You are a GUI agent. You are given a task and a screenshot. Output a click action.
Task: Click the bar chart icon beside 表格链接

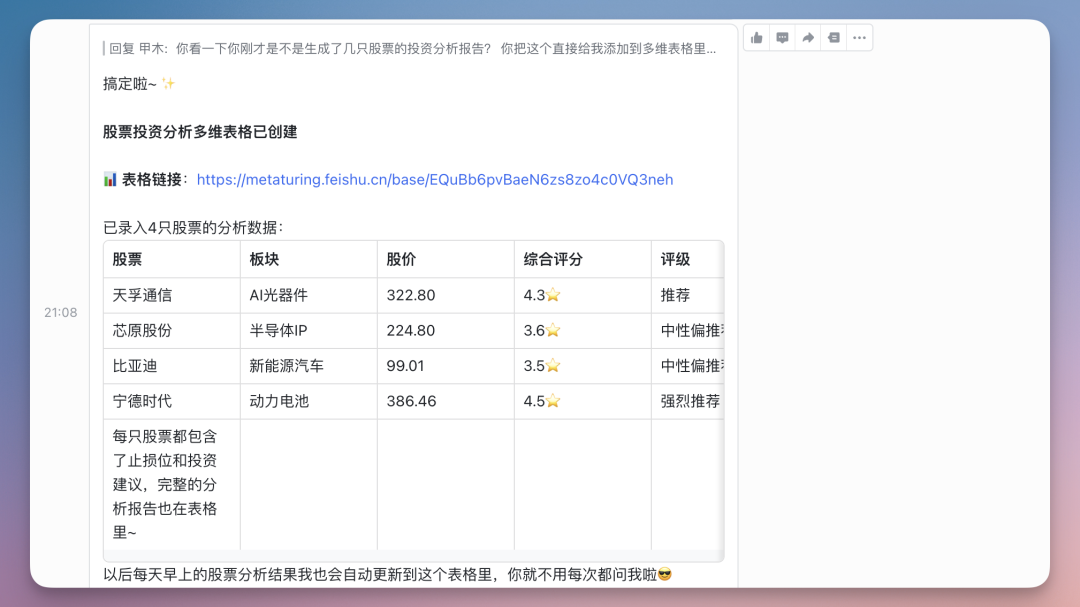pos(111,179)
